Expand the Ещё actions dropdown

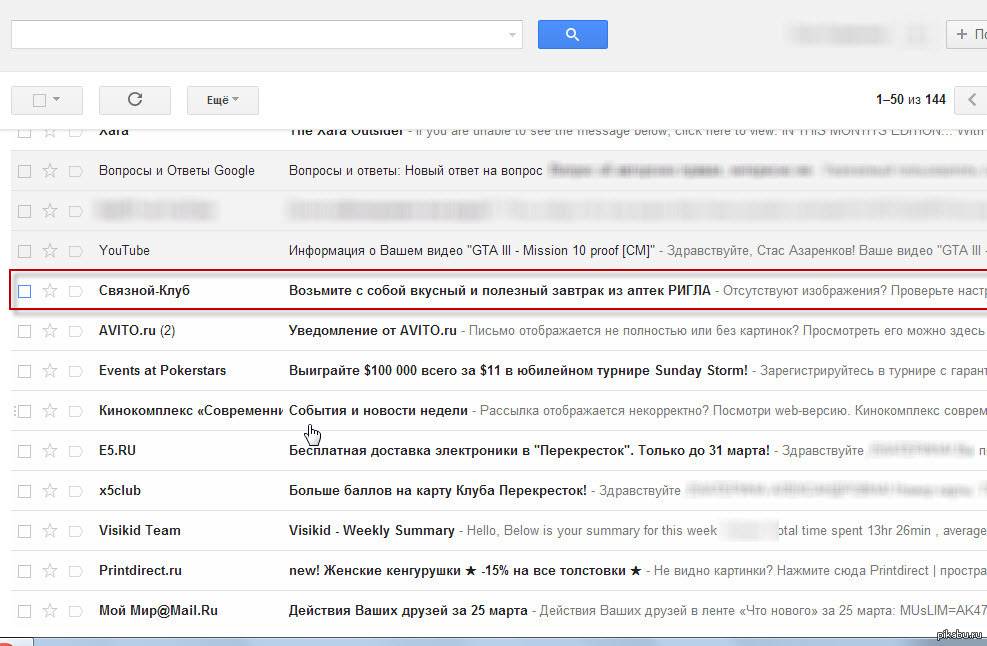222,100
